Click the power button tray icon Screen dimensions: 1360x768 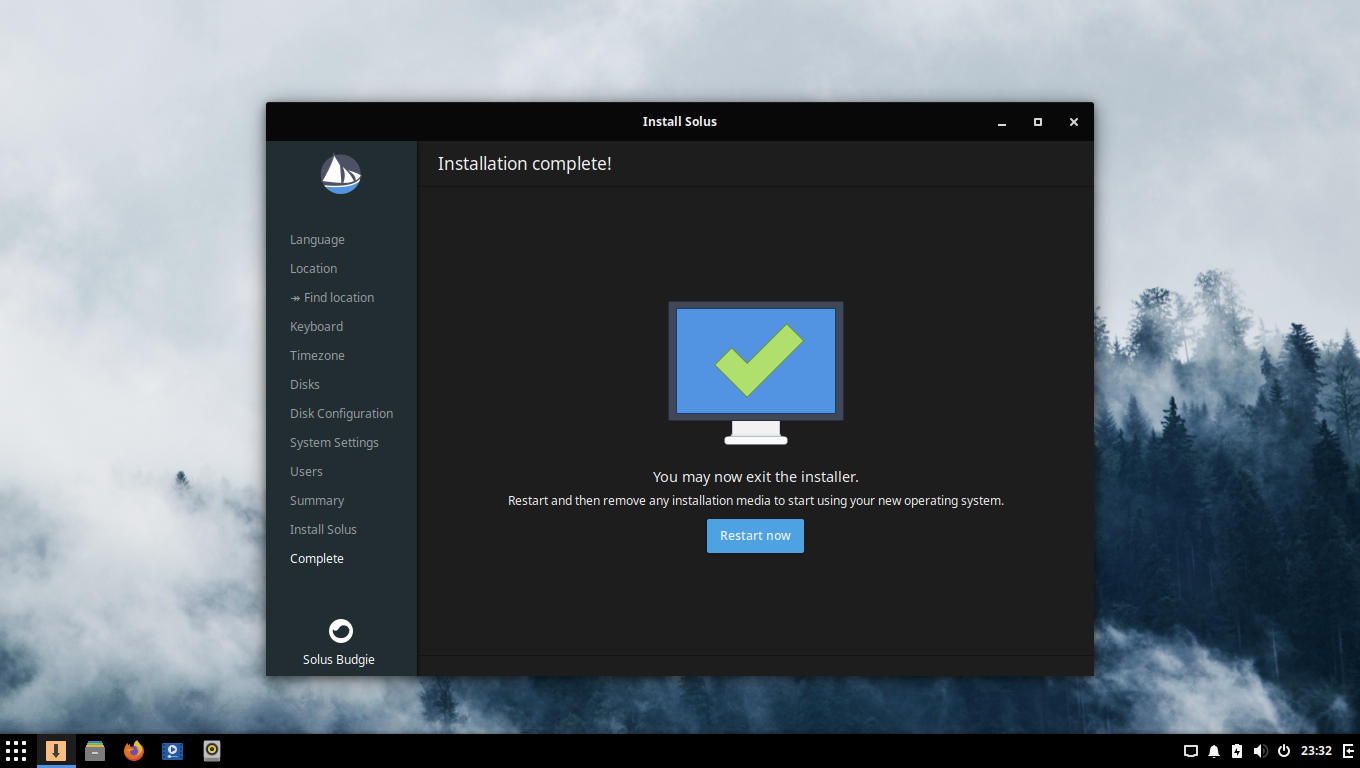[1283, 751]
